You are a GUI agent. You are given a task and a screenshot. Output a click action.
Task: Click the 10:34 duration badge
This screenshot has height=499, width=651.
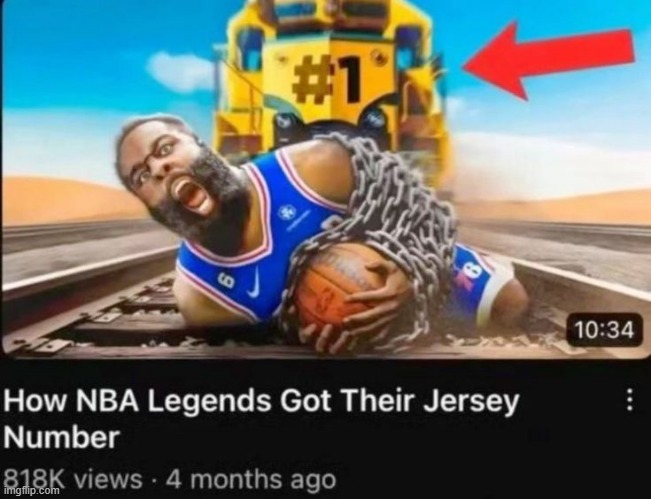coord(604,330)
